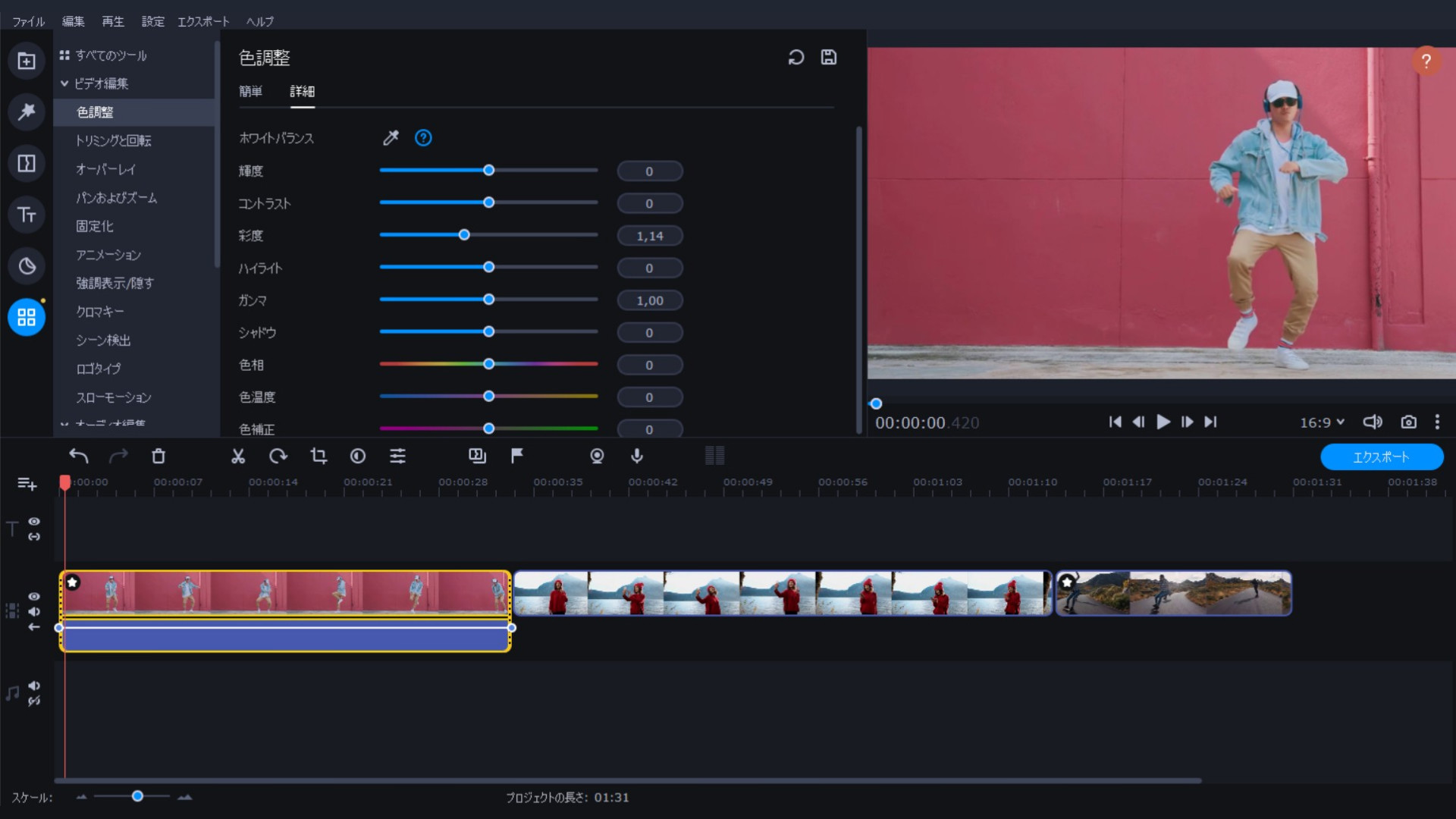
Task: Open the ファイル menu
Action: click(29, 21)
